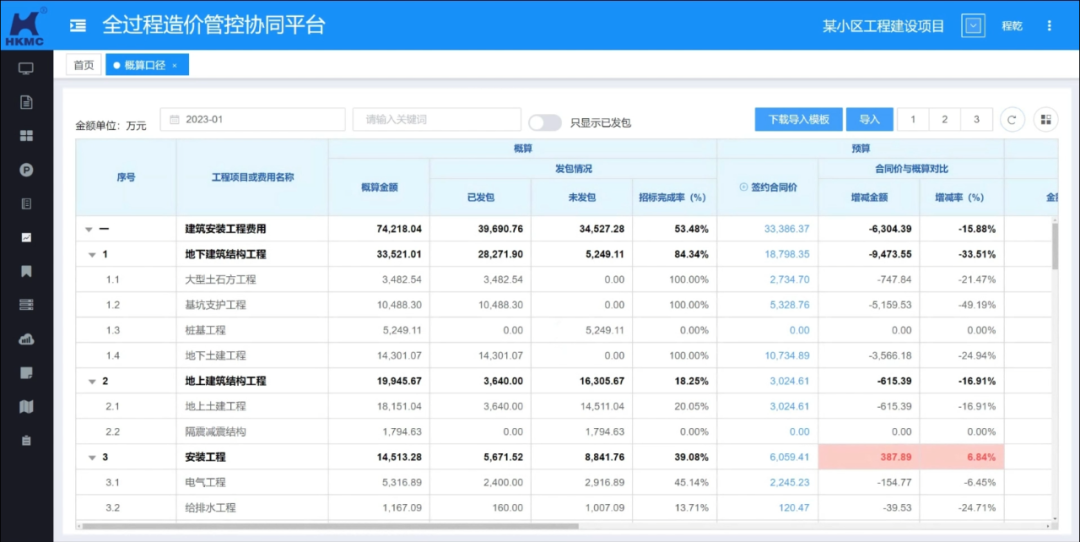The image size is (1080, 542).
Task: Open the vertical three-dot more menu
Action: (x=1049, y=26)
